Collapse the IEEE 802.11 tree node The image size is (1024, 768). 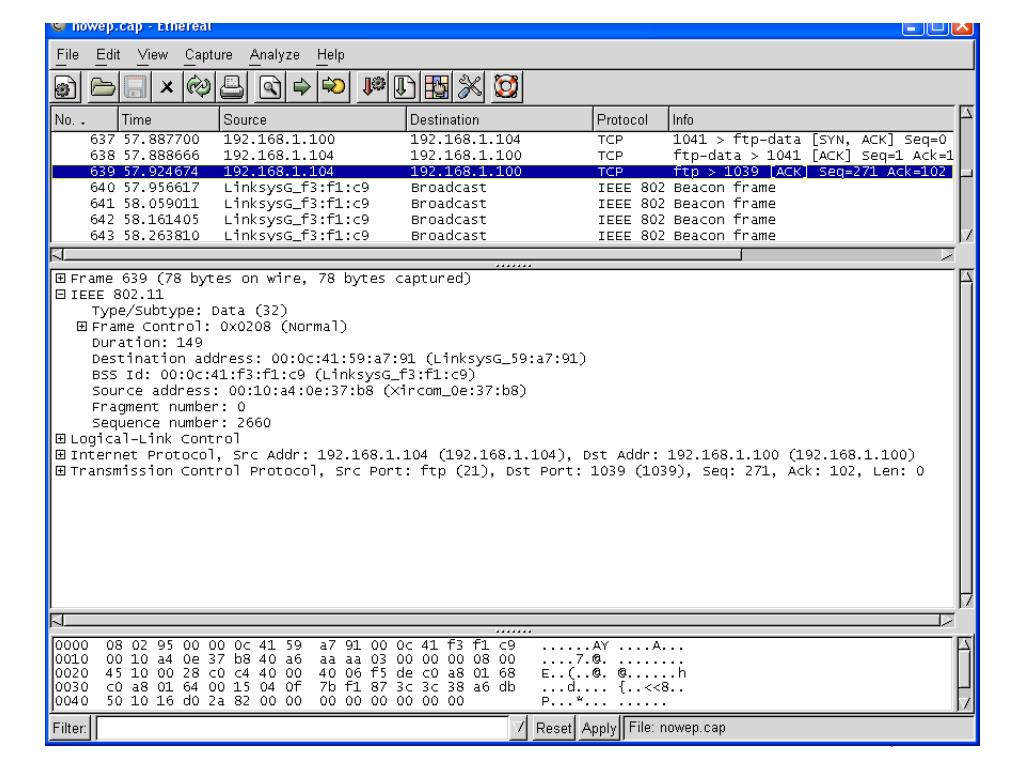click(61, 295)
